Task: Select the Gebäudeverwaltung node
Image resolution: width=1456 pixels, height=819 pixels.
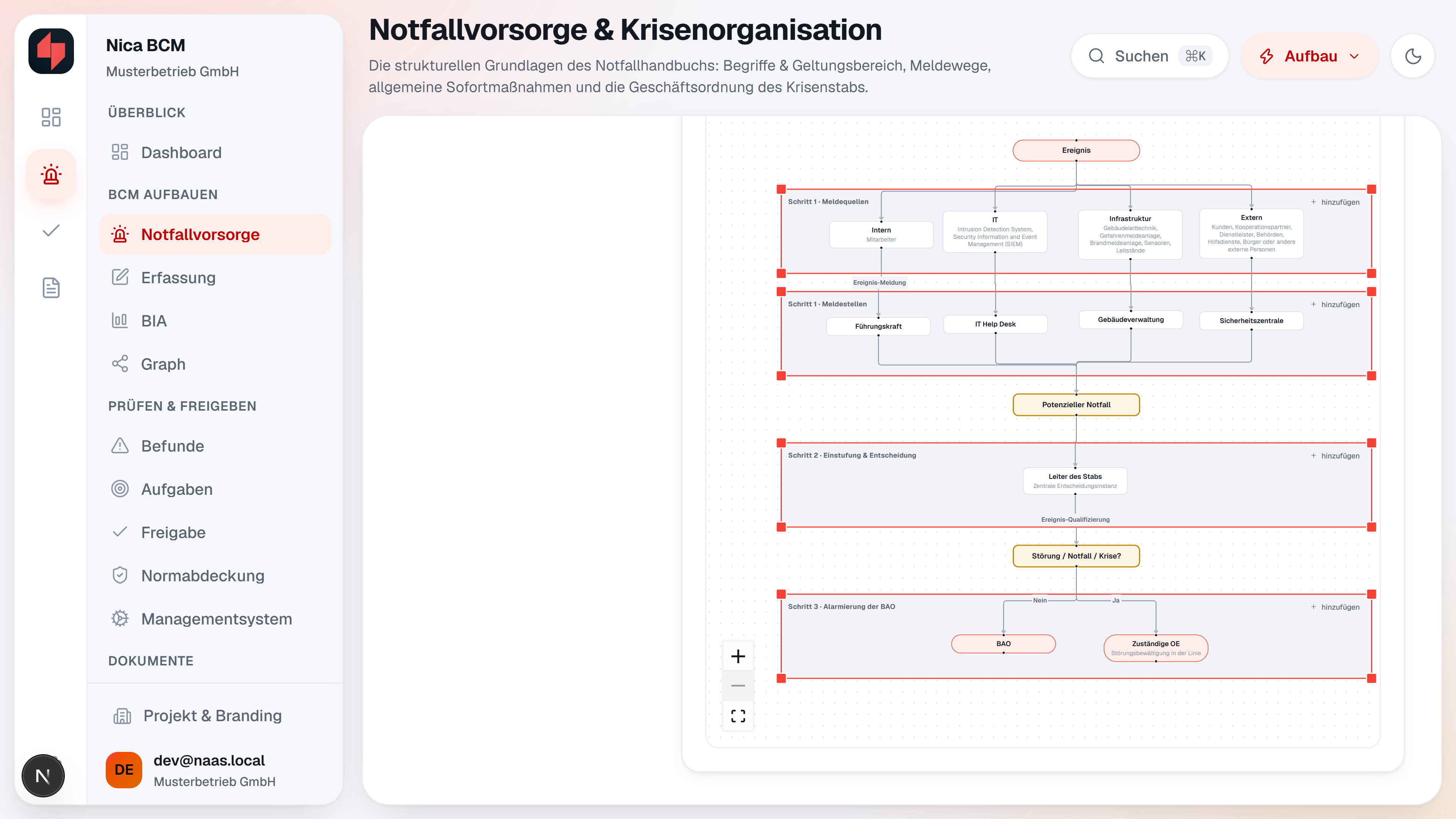Action: click(1131, 319)
